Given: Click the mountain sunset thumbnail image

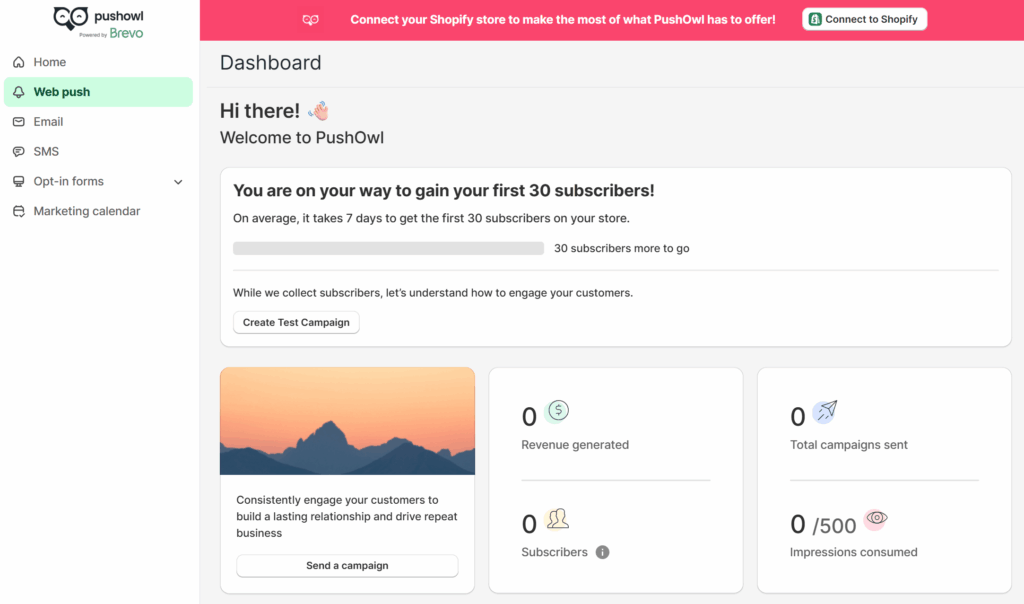Looking at the screenshot, I should (347, 421).
